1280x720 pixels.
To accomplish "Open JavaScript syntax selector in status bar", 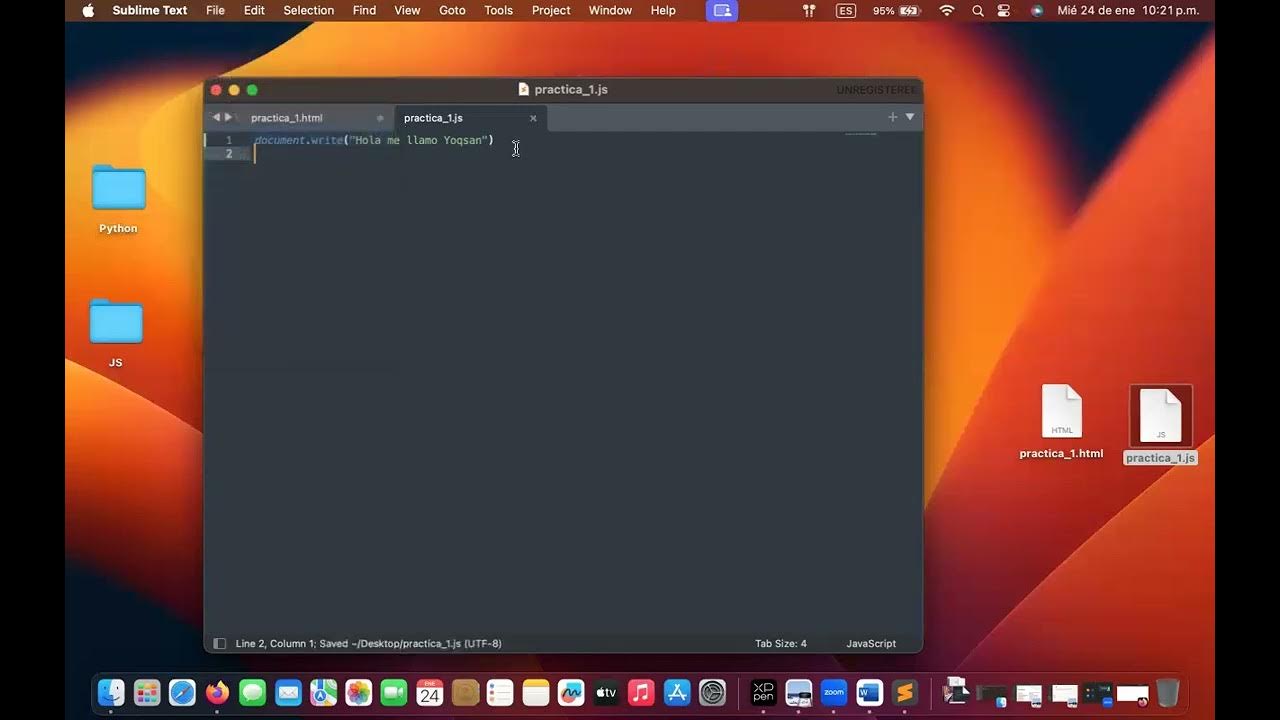I will pos(871,644).
